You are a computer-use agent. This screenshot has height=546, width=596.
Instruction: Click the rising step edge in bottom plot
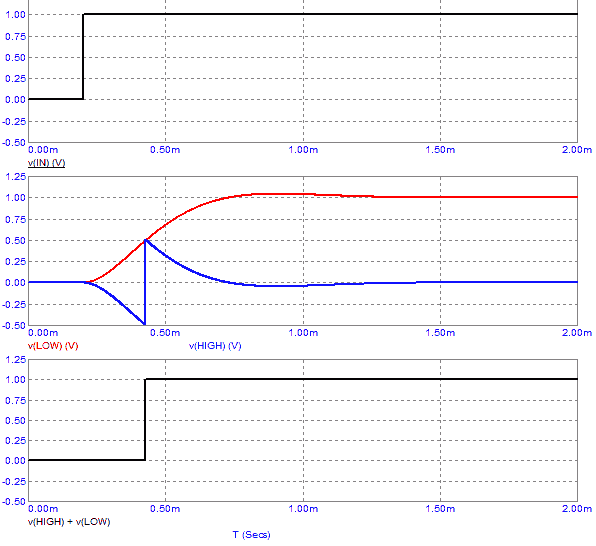click(145, 419)
